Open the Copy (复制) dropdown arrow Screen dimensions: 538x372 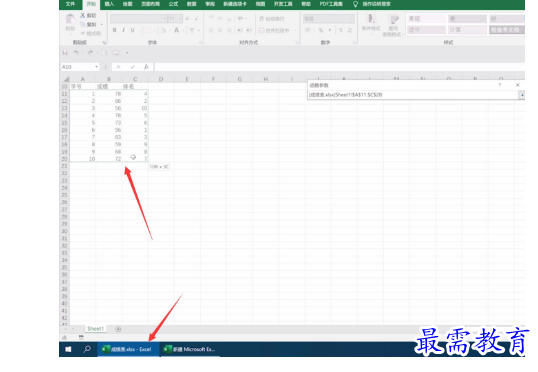pos(102,25)
